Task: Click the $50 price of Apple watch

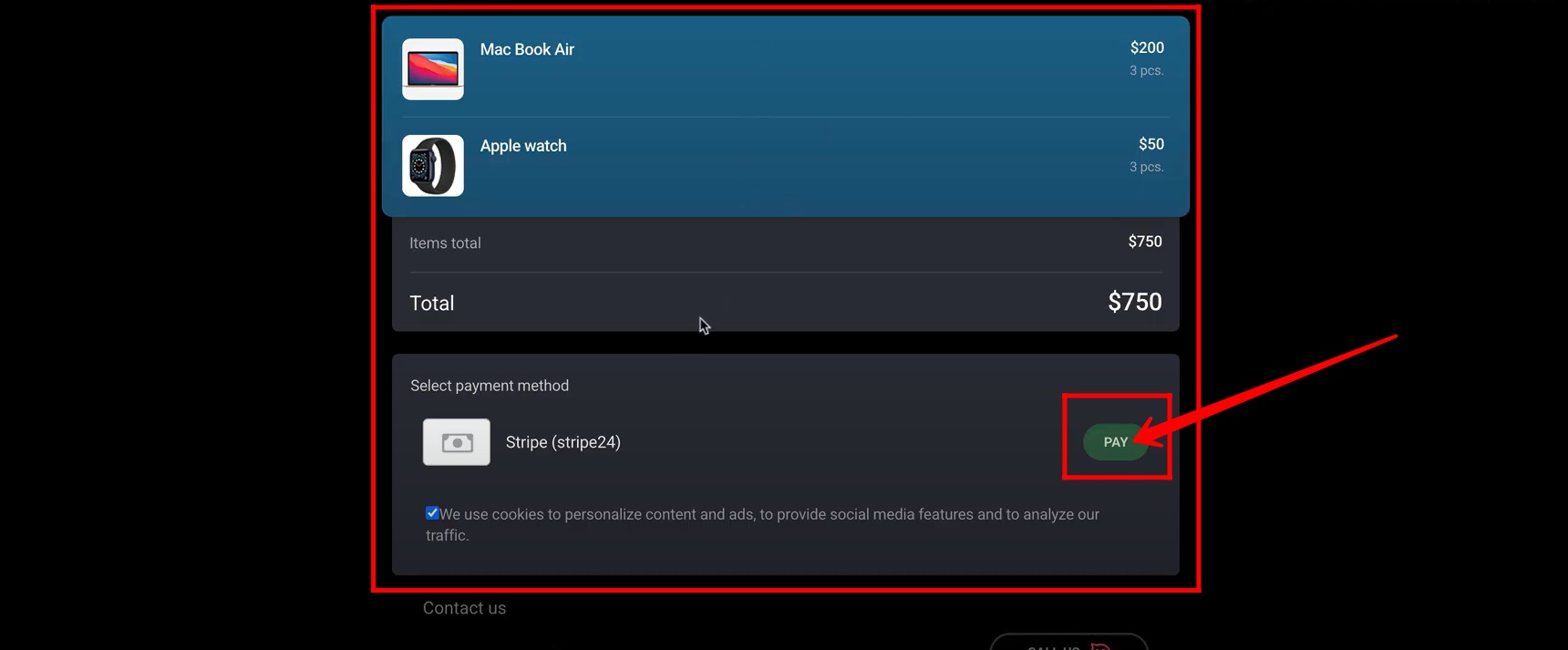Action: point(1150,145)
